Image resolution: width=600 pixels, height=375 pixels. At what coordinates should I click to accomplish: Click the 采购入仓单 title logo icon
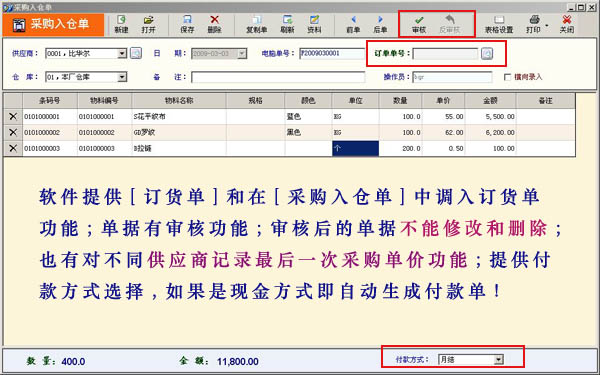[19, 25]
